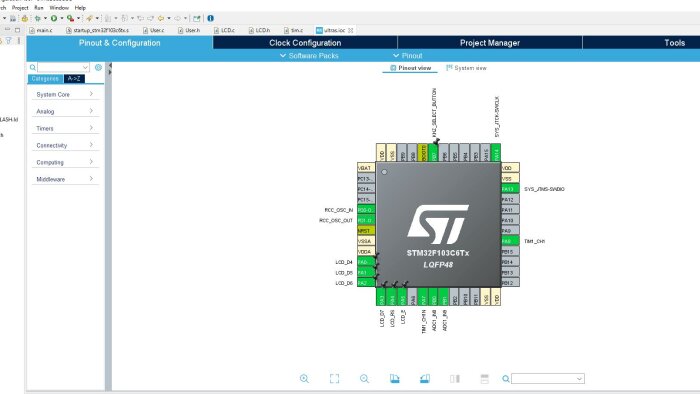The width and height of the screenshot is (700, 394).
Task: Switch the peripheral list to A->Z
Action: tap(74, 79)
